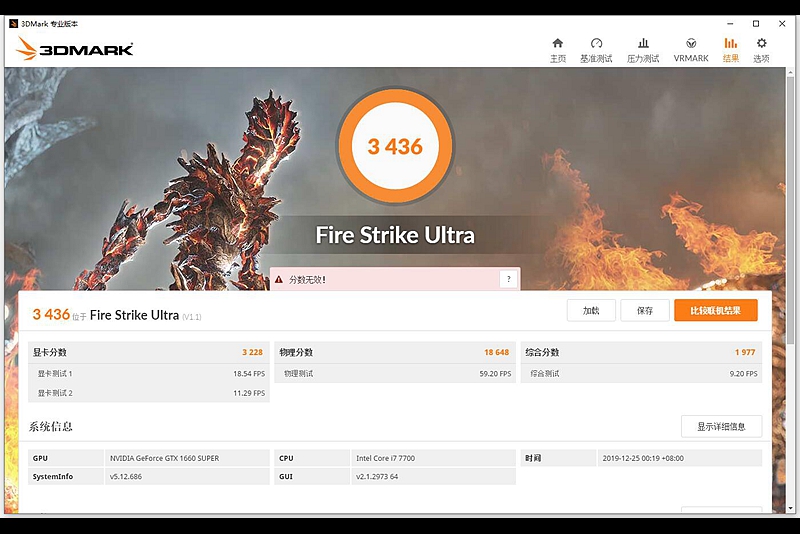Go to the VRMARK tab
The image size is (800, 534).
pyautogui.click(x=691, y=50)
